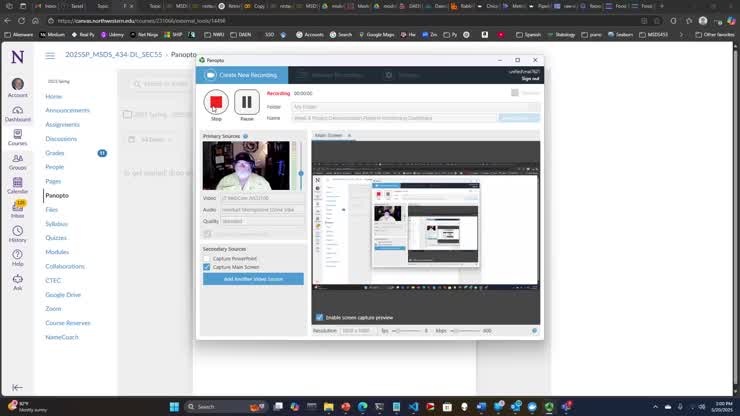The image size is (740, 416).
Task: Click the Primary Sources help icon
Action: tap(245, 136)
